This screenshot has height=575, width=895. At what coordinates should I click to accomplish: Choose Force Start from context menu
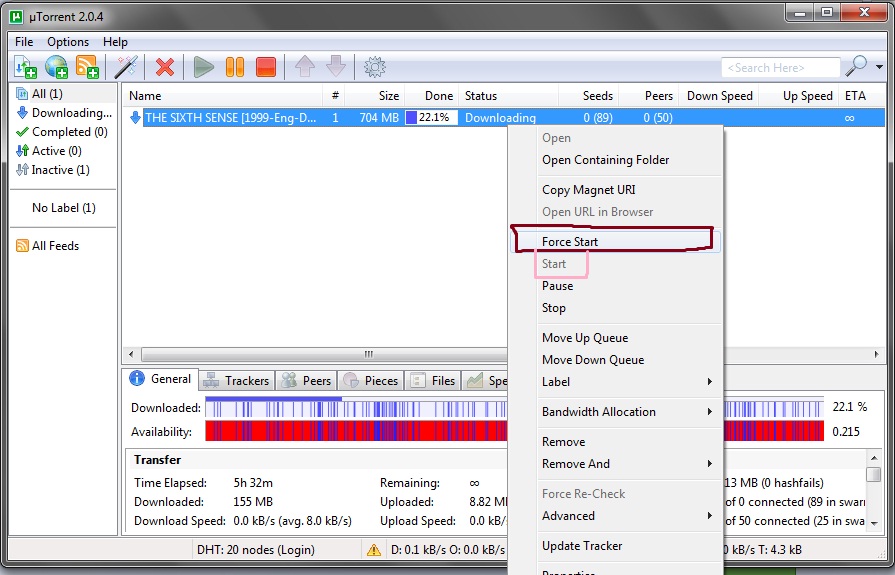pos(615,242)
